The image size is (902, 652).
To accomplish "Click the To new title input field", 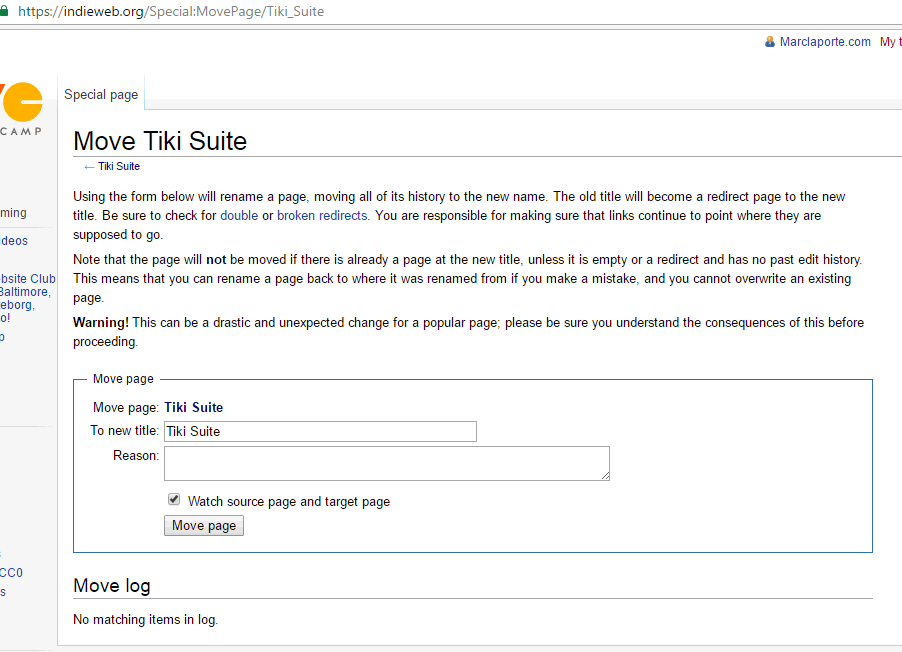I will click(x=320, y=432).
